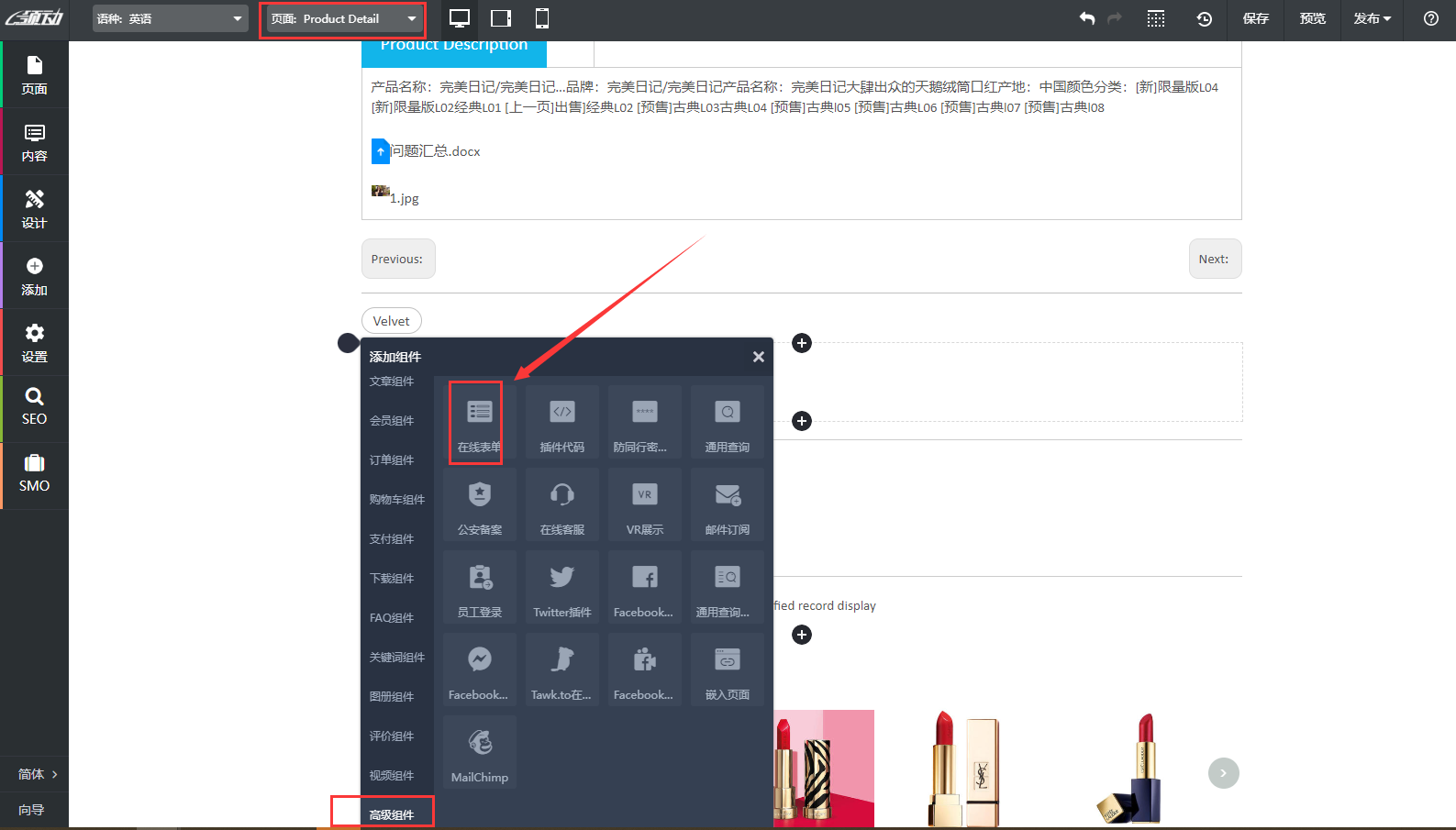Switch to mobile phone preview mode
1456x830 pixels.
pos(542,18)
